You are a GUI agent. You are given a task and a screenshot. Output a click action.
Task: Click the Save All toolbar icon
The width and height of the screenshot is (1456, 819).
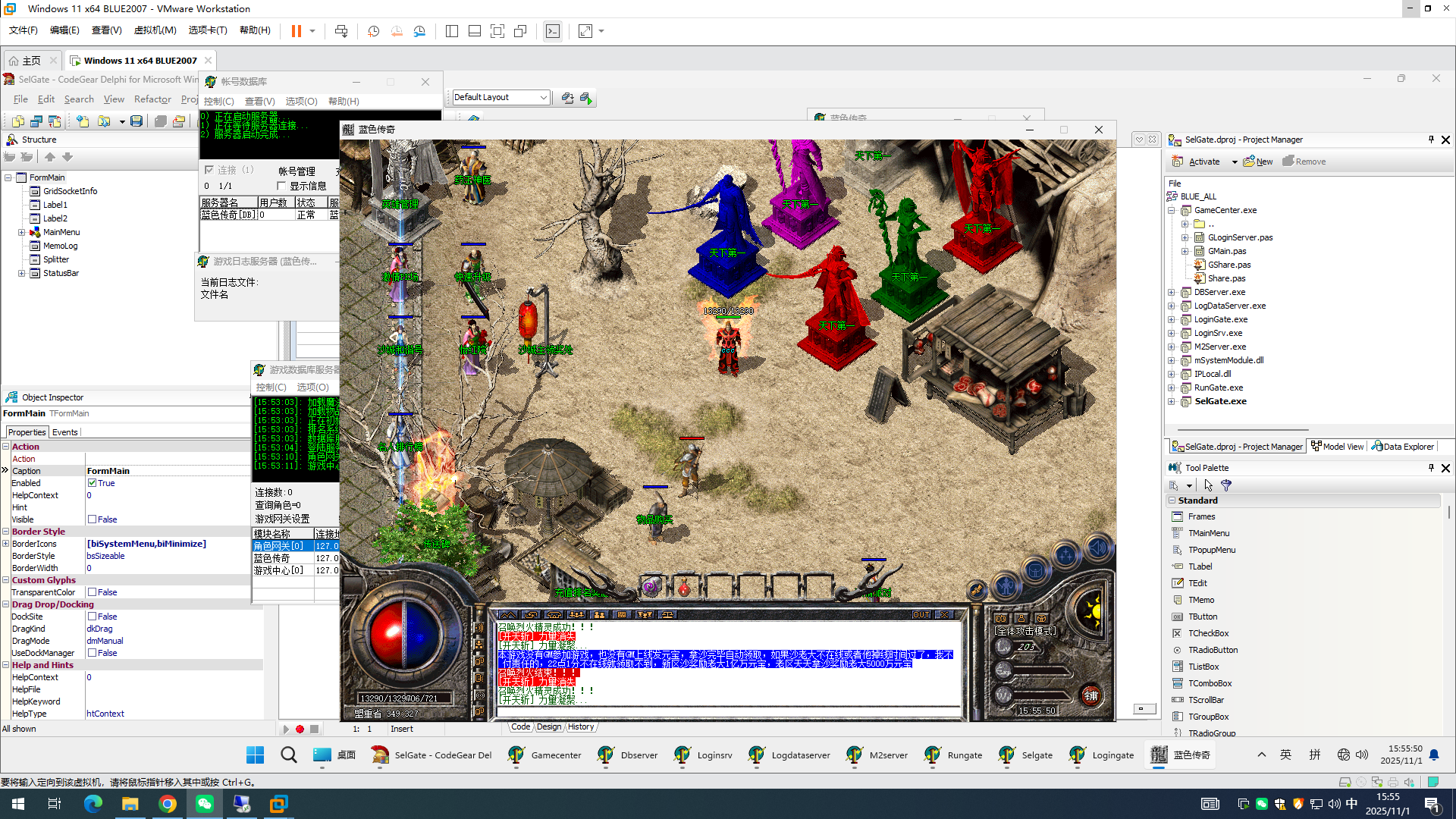[160, 121]
